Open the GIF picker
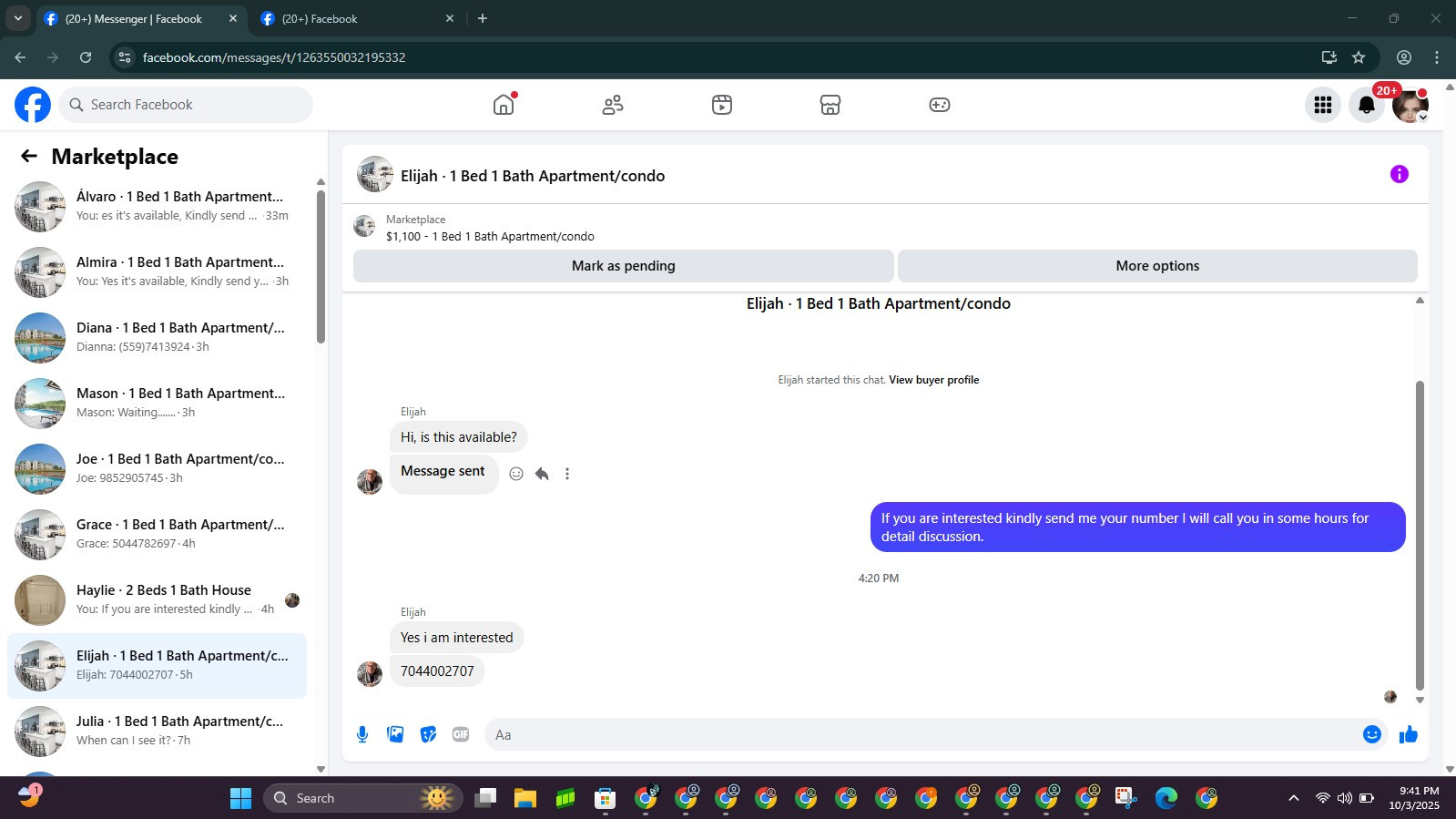 coord(461,734)
